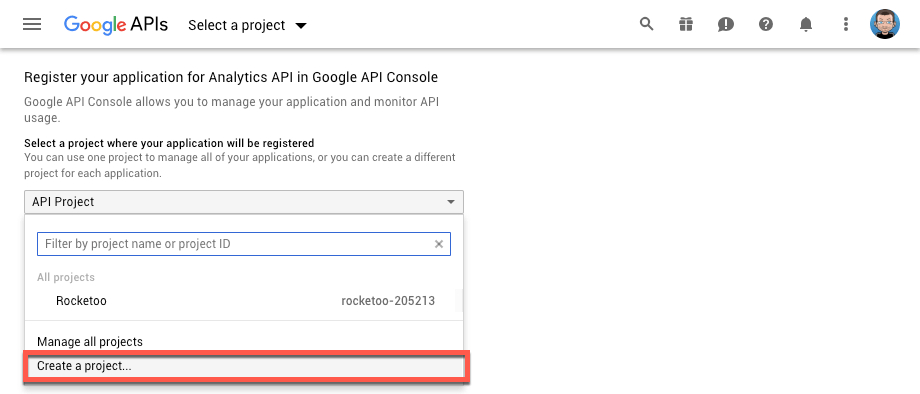Click the Google APIs logo
This screenshot has height=394, width=920.
(x=116, y=25)
